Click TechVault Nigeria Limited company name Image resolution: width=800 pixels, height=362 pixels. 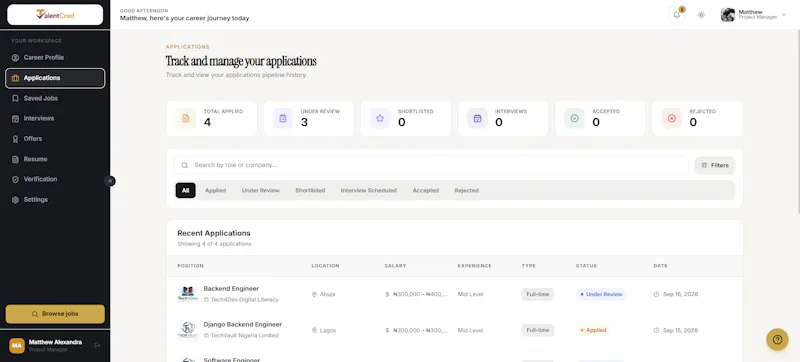[x=244, y=335]
